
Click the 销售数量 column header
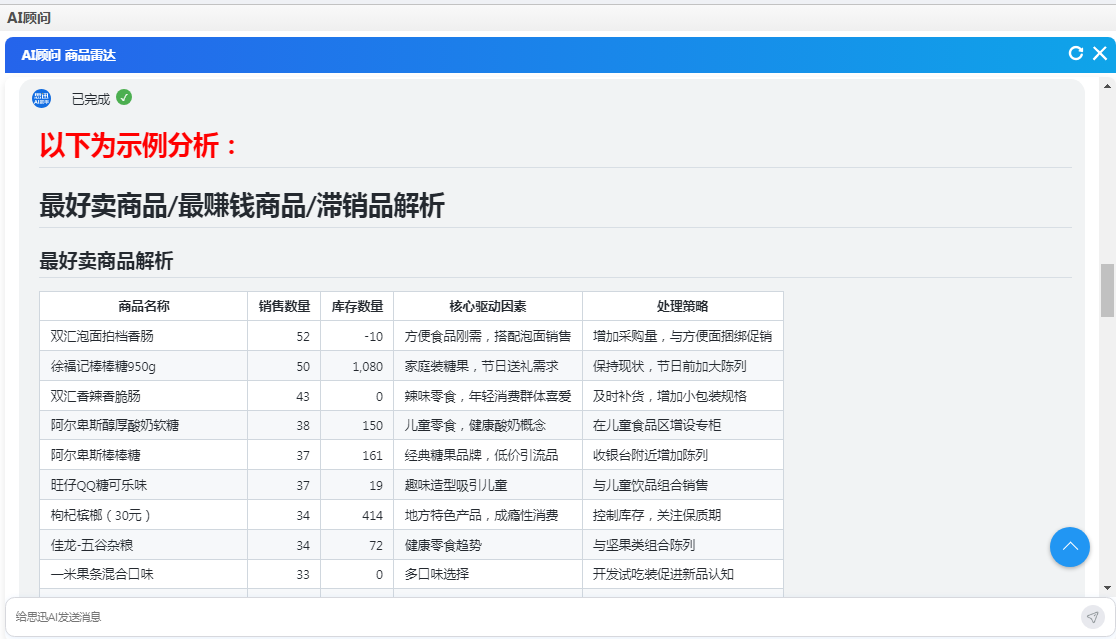(284, 306)
